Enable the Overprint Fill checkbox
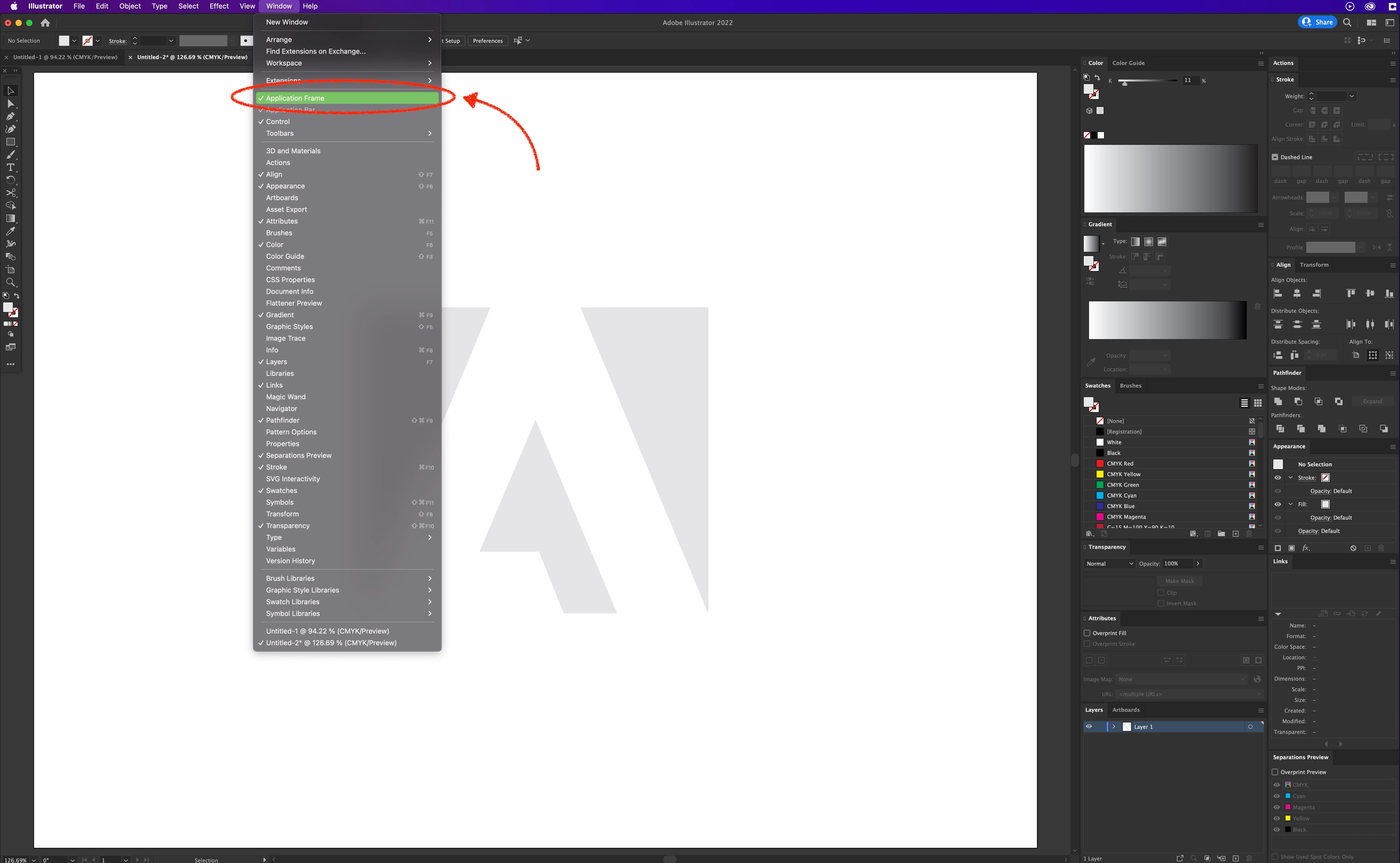The height and width of the screenshot is (863, 1400). (x=1087, y=633)
